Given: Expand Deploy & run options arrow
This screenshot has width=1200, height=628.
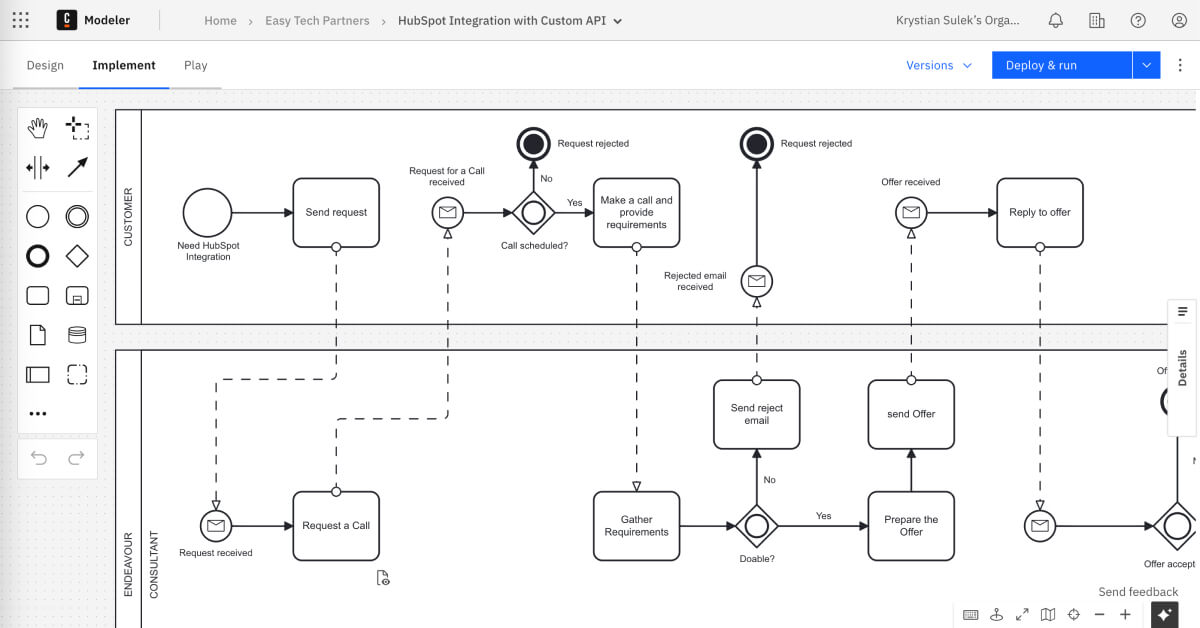Looking at the screenshot, I should coord(1146,65).
